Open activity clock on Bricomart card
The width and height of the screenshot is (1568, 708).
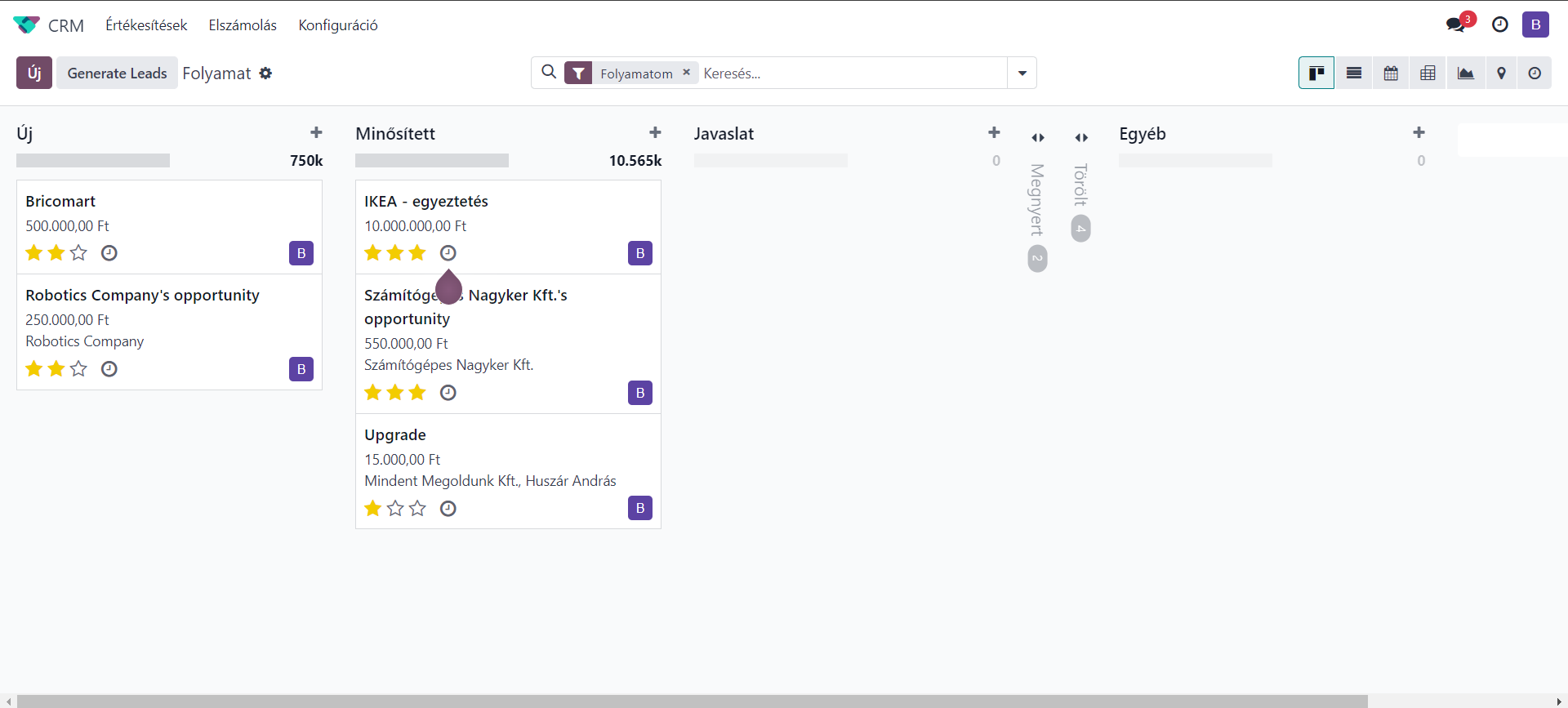coord(109,253)
